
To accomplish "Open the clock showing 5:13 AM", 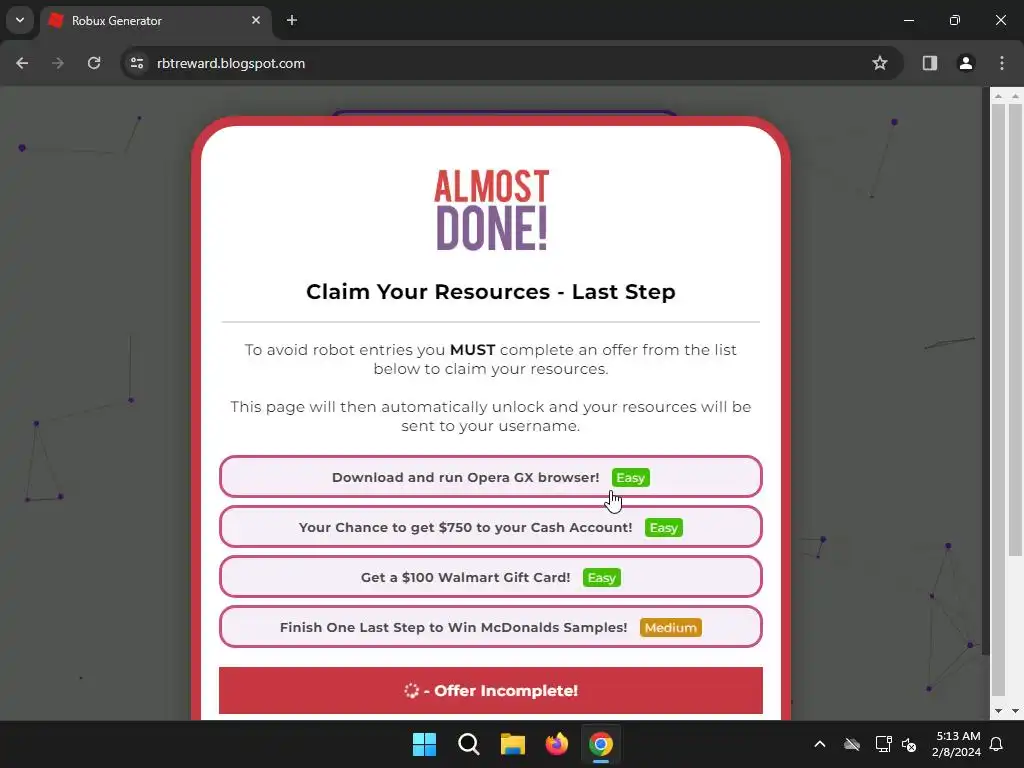I will coord(957,744).
